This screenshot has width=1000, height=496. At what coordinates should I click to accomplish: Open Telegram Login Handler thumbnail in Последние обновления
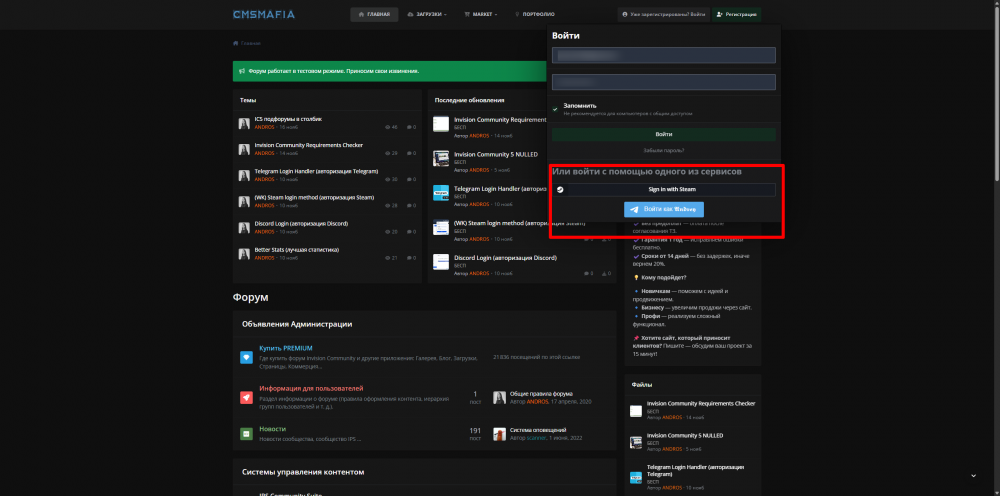(x=441, y=193)
